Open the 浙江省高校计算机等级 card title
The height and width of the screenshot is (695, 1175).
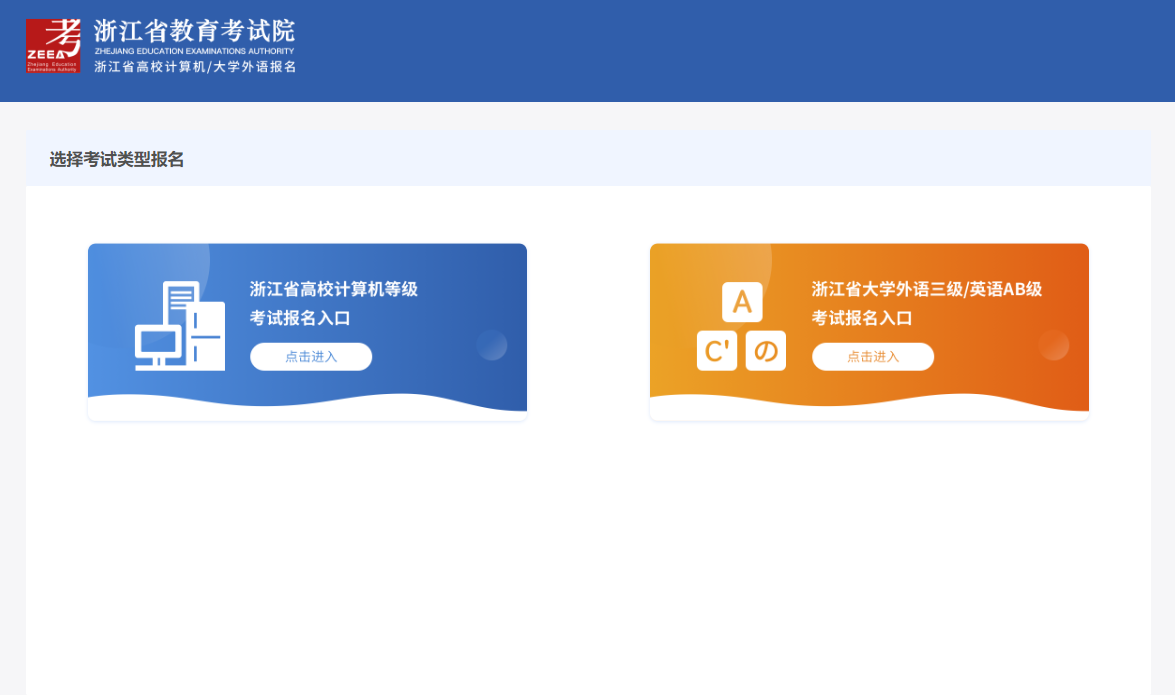333,289
